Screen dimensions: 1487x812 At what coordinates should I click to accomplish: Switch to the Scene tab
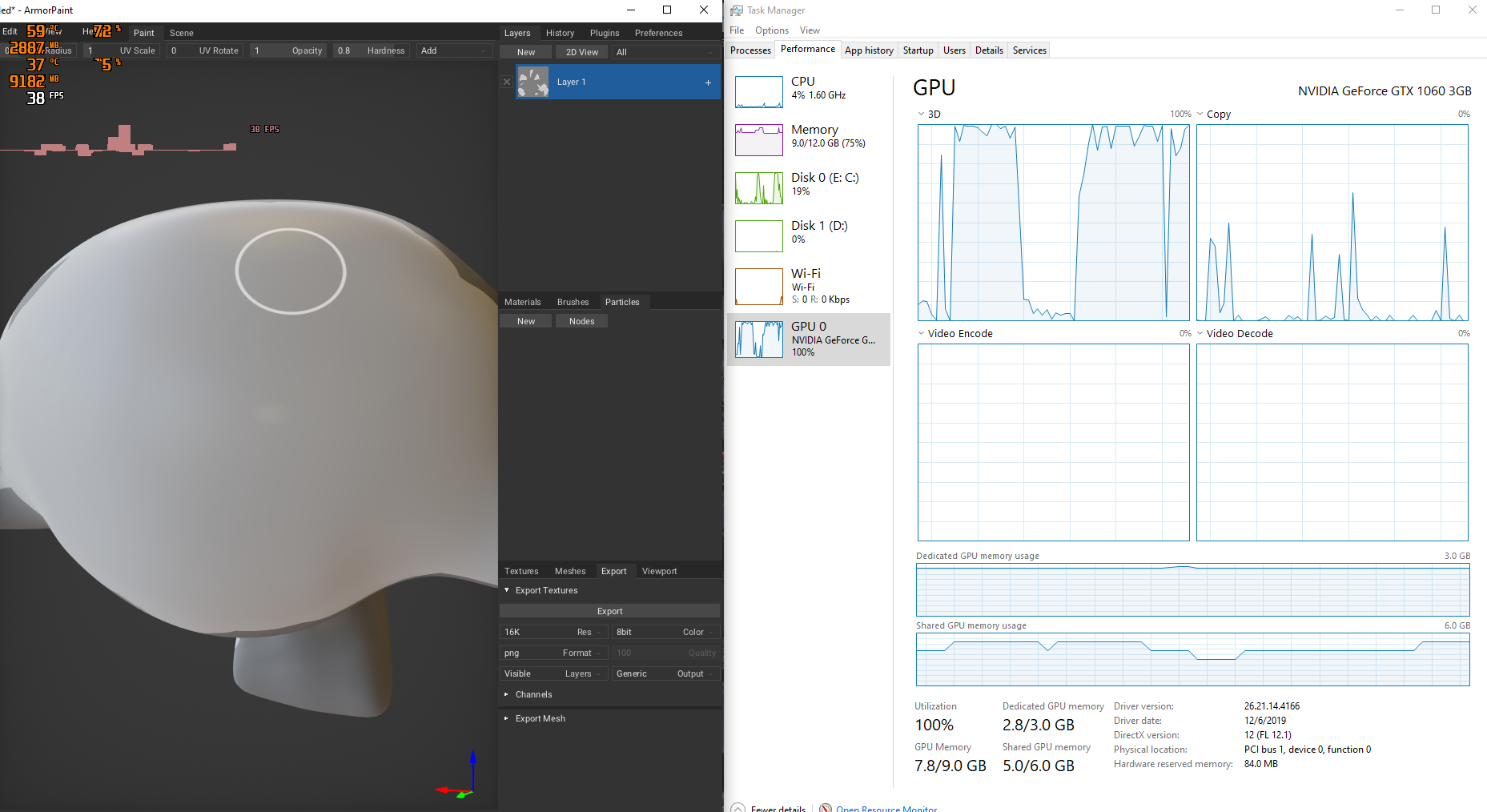(182, 33)
